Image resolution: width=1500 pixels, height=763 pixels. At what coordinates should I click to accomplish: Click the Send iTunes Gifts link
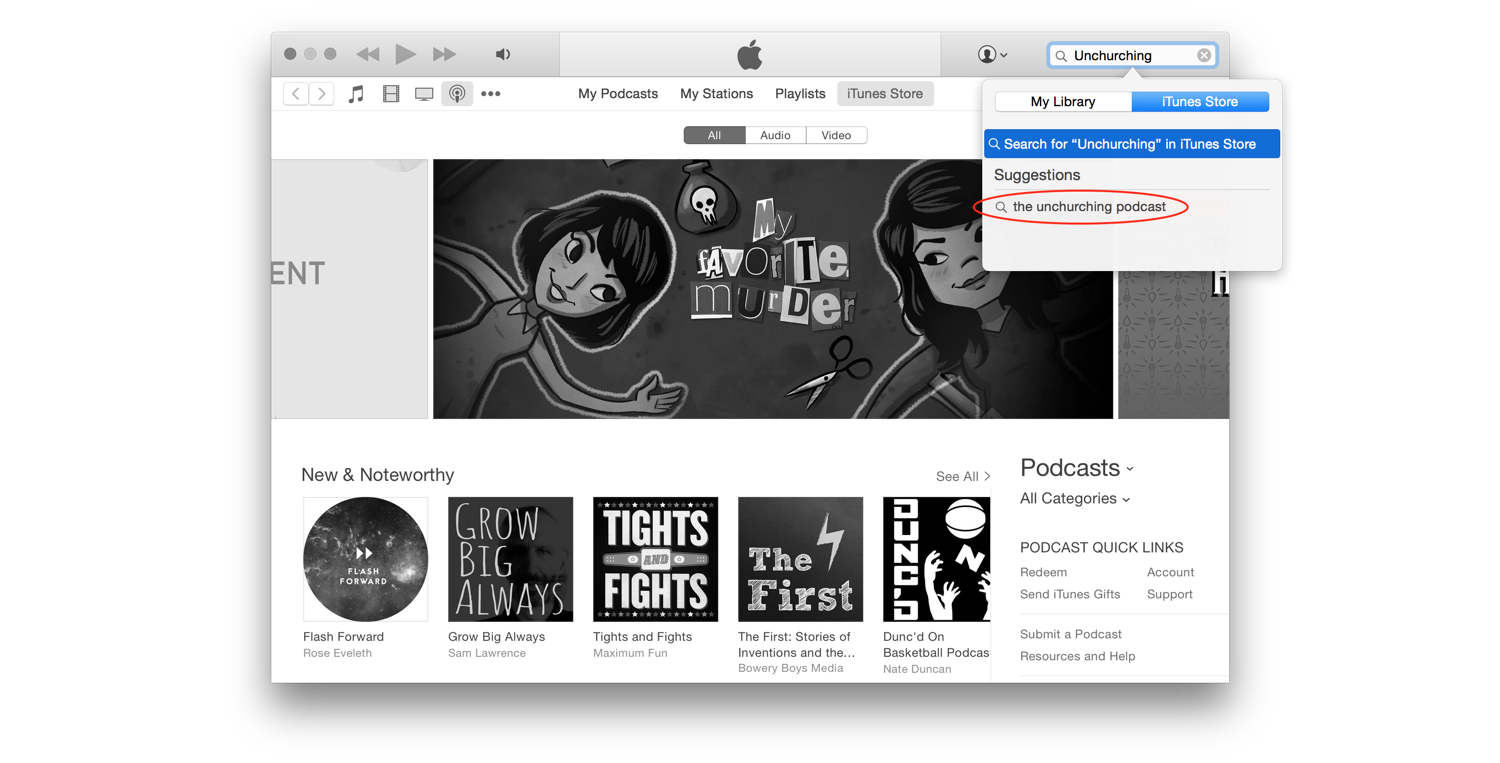point(1070,595)
